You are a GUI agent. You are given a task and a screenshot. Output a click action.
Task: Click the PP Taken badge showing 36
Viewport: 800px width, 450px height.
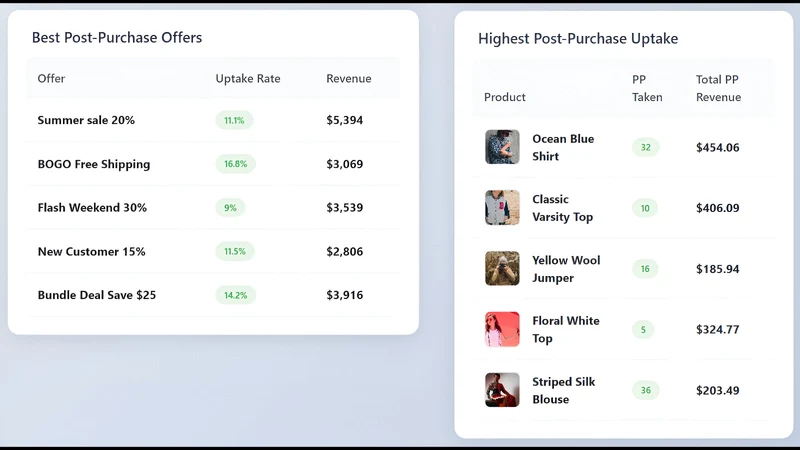645,390
